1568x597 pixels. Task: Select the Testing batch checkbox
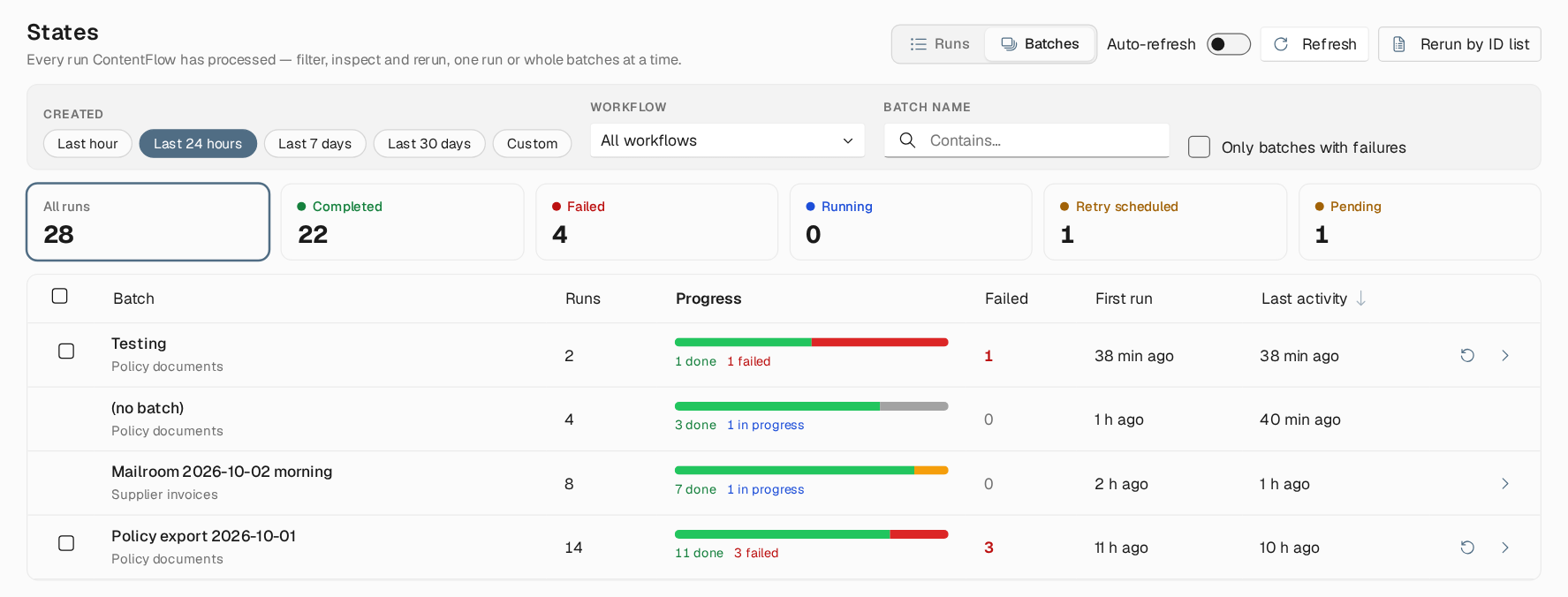pyautogui.click(x=66, y=351)
